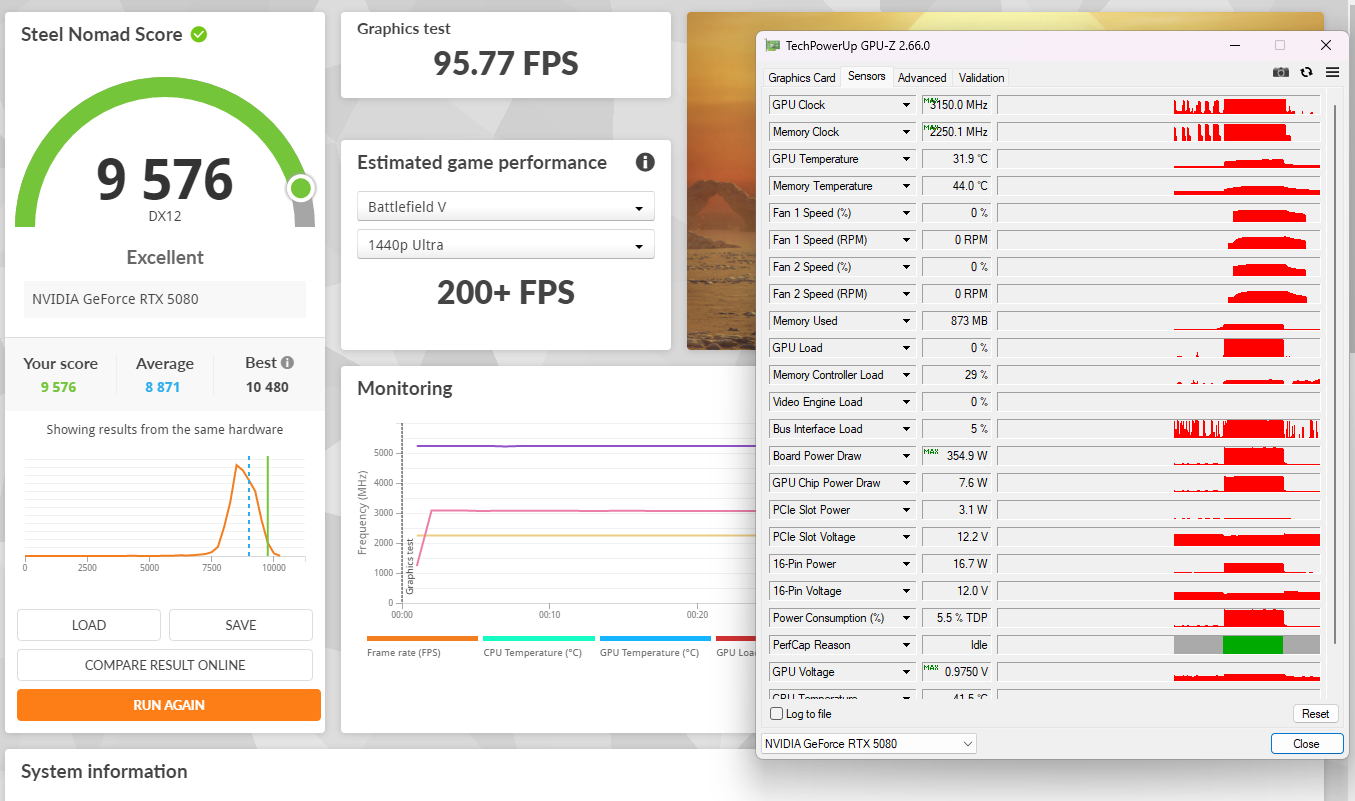1355x801 pixels.
Task: Expand the Memory Clock sensor dropdown
Action: (x=907, y=132)
